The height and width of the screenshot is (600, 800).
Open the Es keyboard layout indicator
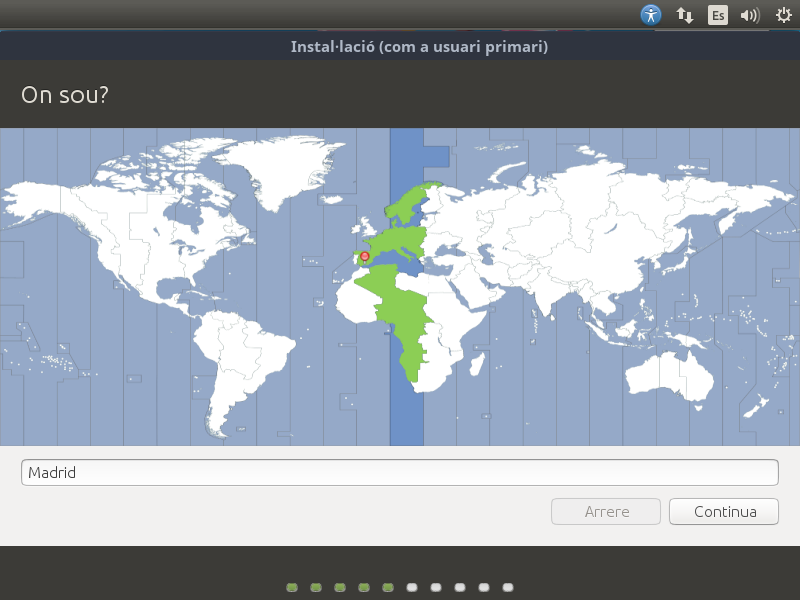click(718, 15)
